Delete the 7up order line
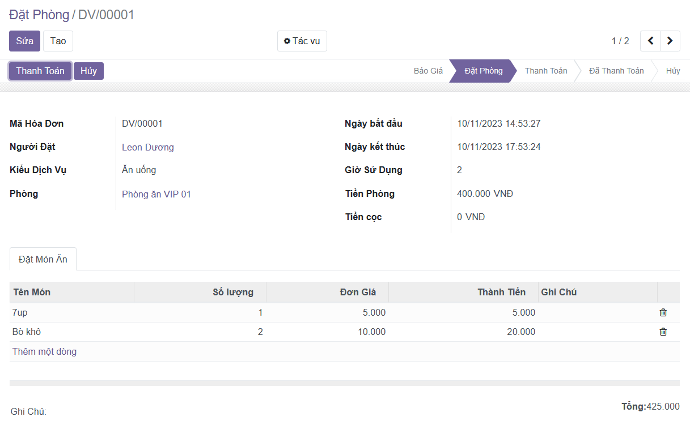Viewport: 690px width, 430px height. tap(663, 313)
